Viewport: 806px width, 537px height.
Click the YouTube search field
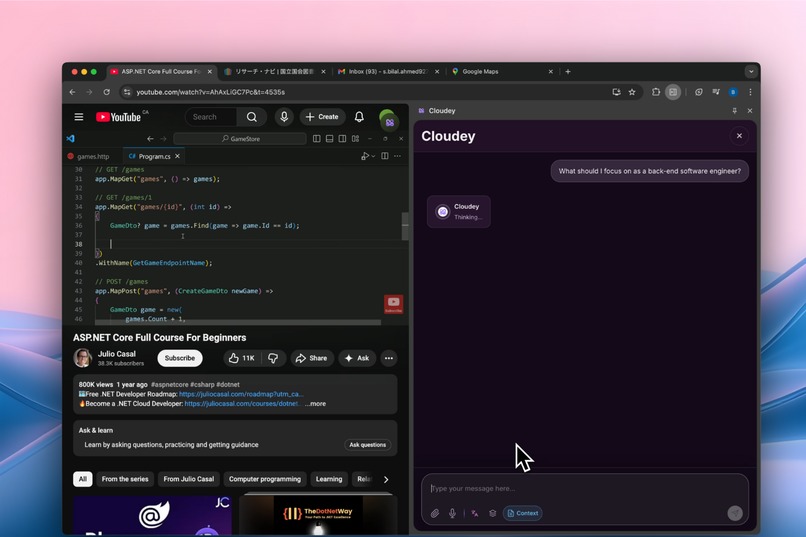(x=211, y=117)
